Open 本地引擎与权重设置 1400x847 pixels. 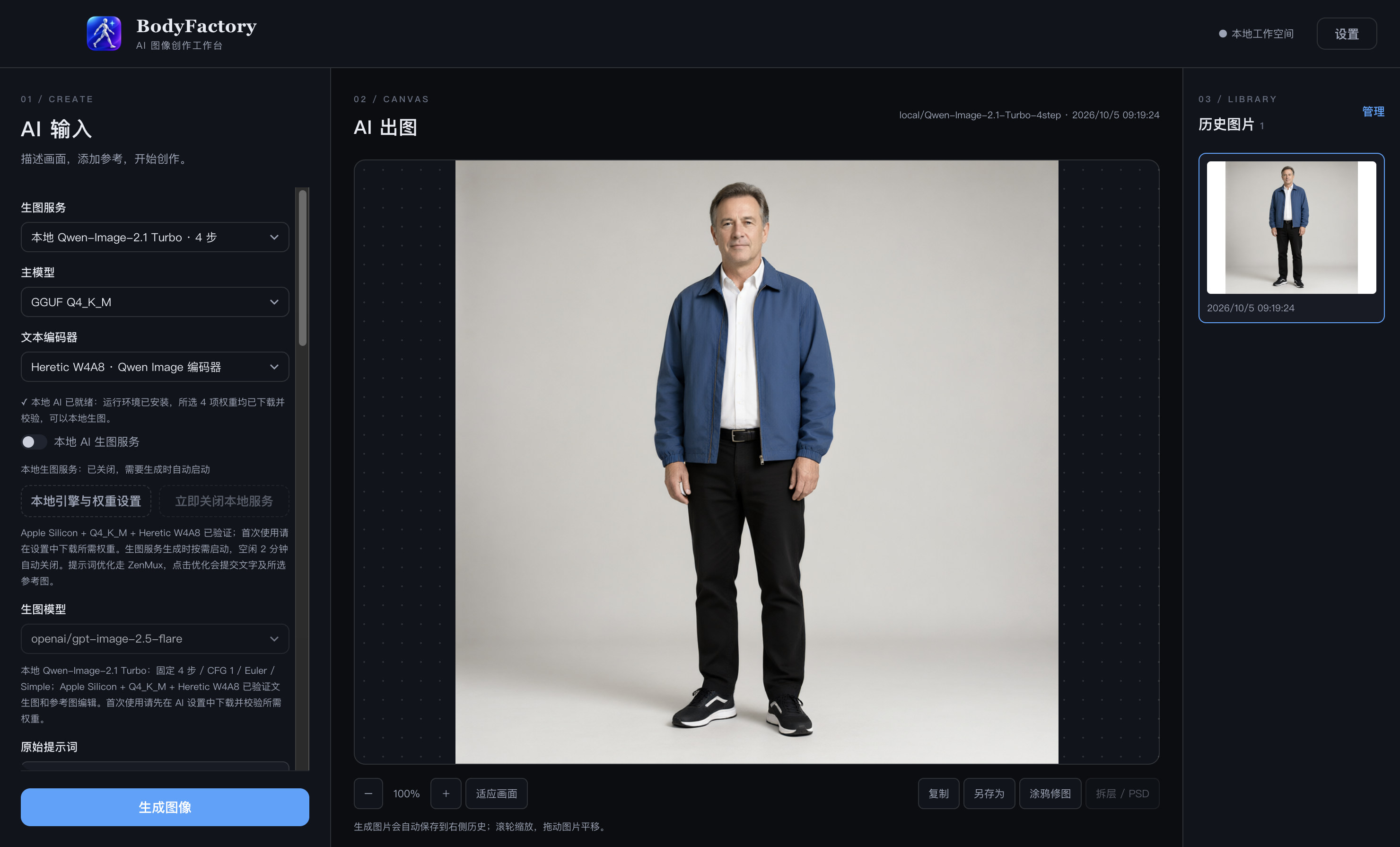point(86,501)
